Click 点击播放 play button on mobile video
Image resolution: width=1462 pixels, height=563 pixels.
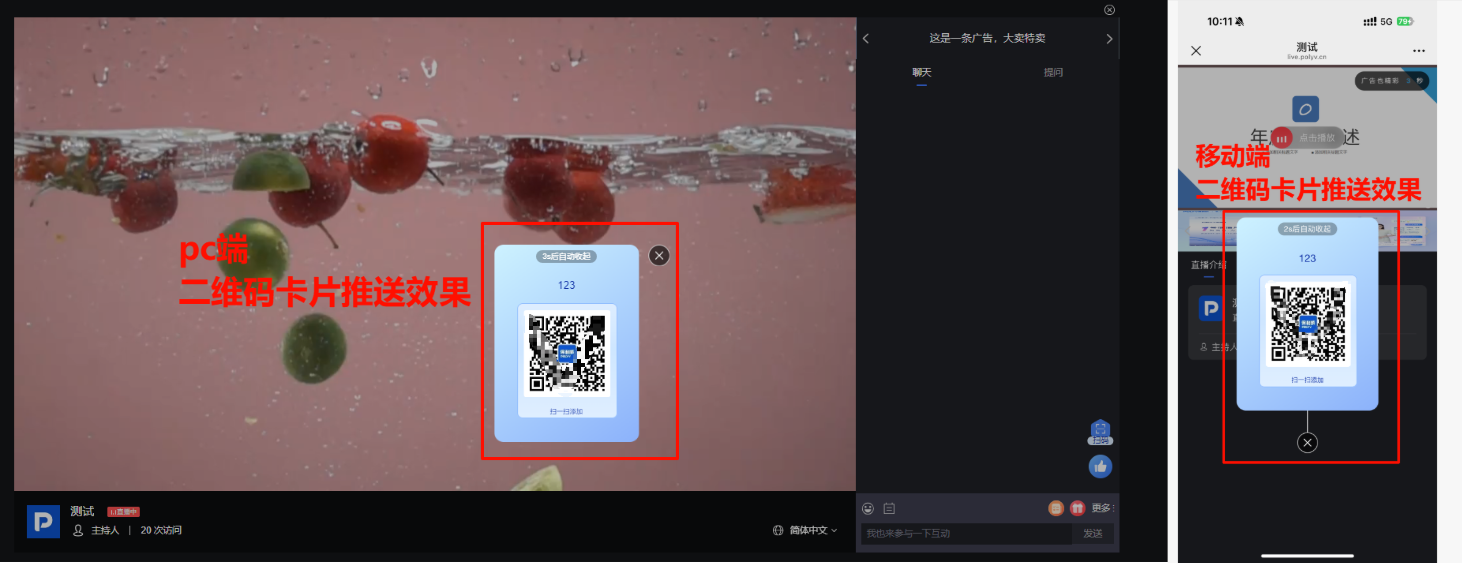[x=1309, y=138]
